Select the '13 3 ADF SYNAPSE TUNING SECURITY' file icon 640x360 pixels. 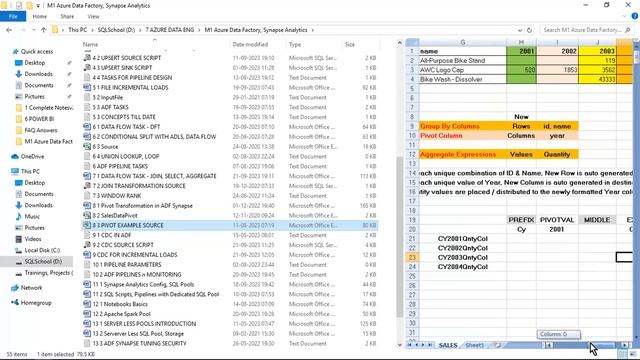click(x=87, y=343)
